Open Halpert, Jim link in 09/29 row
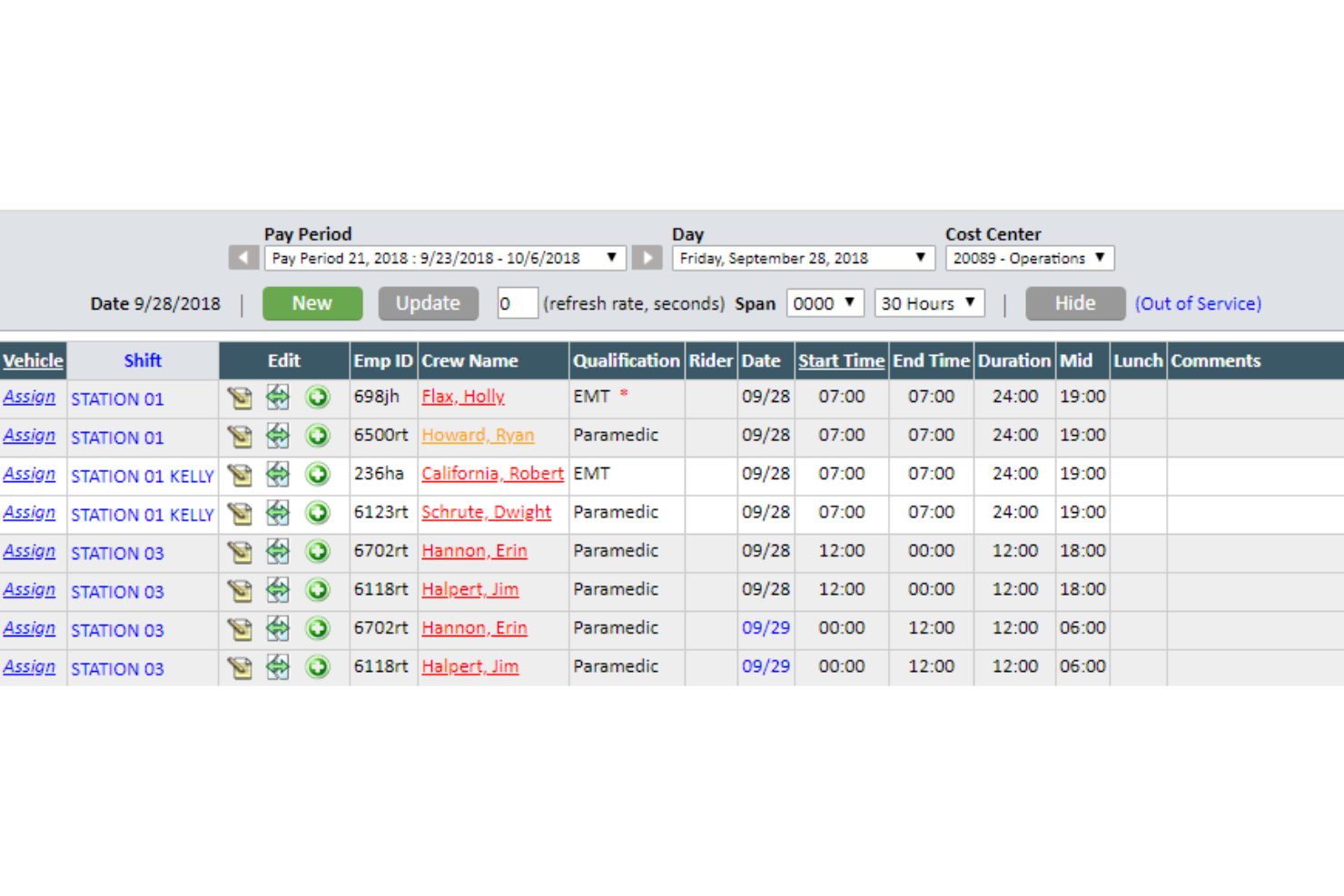Viewport: 1344px width, 896px height. click(x=469, y=667)
